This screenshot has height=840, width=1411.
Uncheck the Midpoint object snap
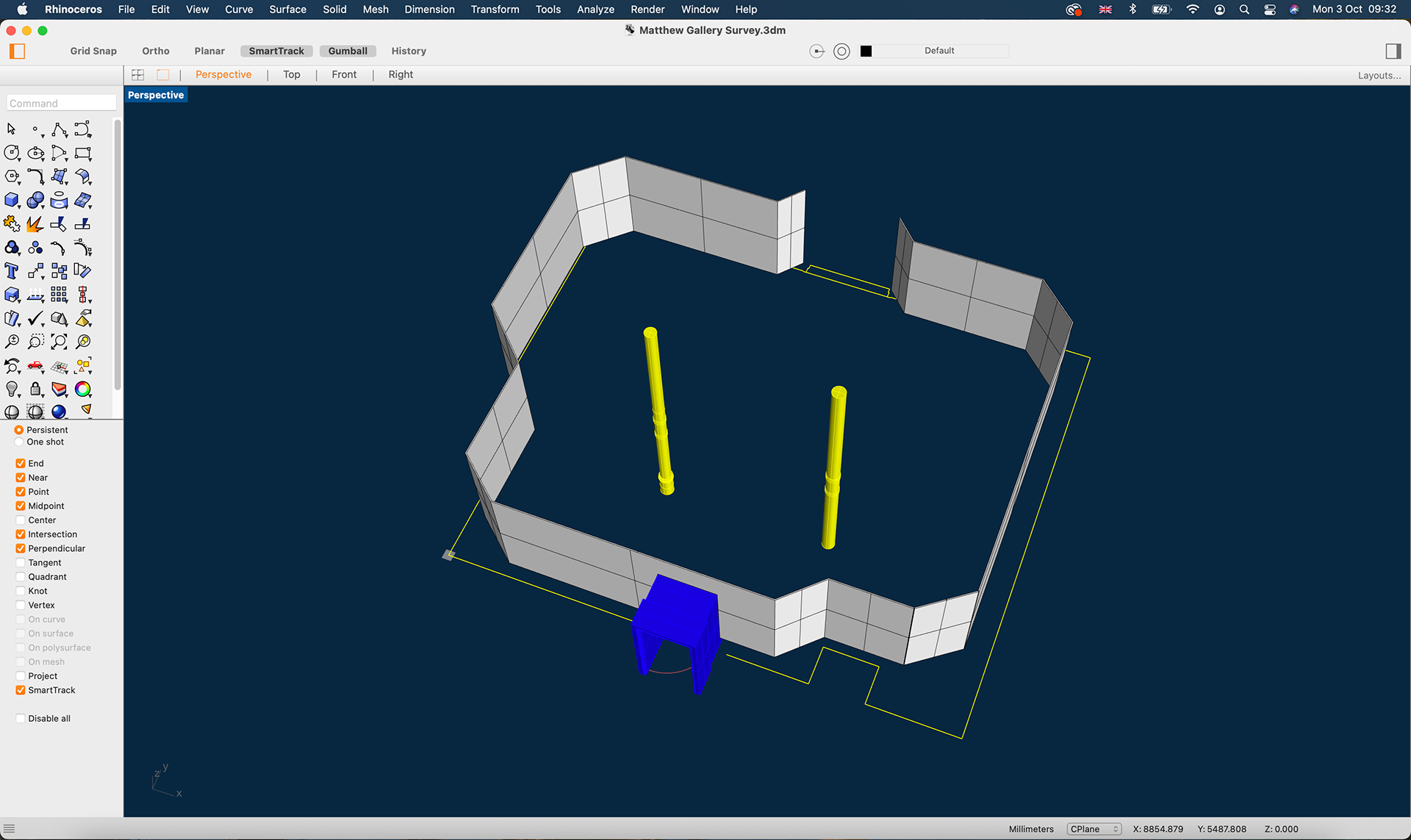[21, 506]
